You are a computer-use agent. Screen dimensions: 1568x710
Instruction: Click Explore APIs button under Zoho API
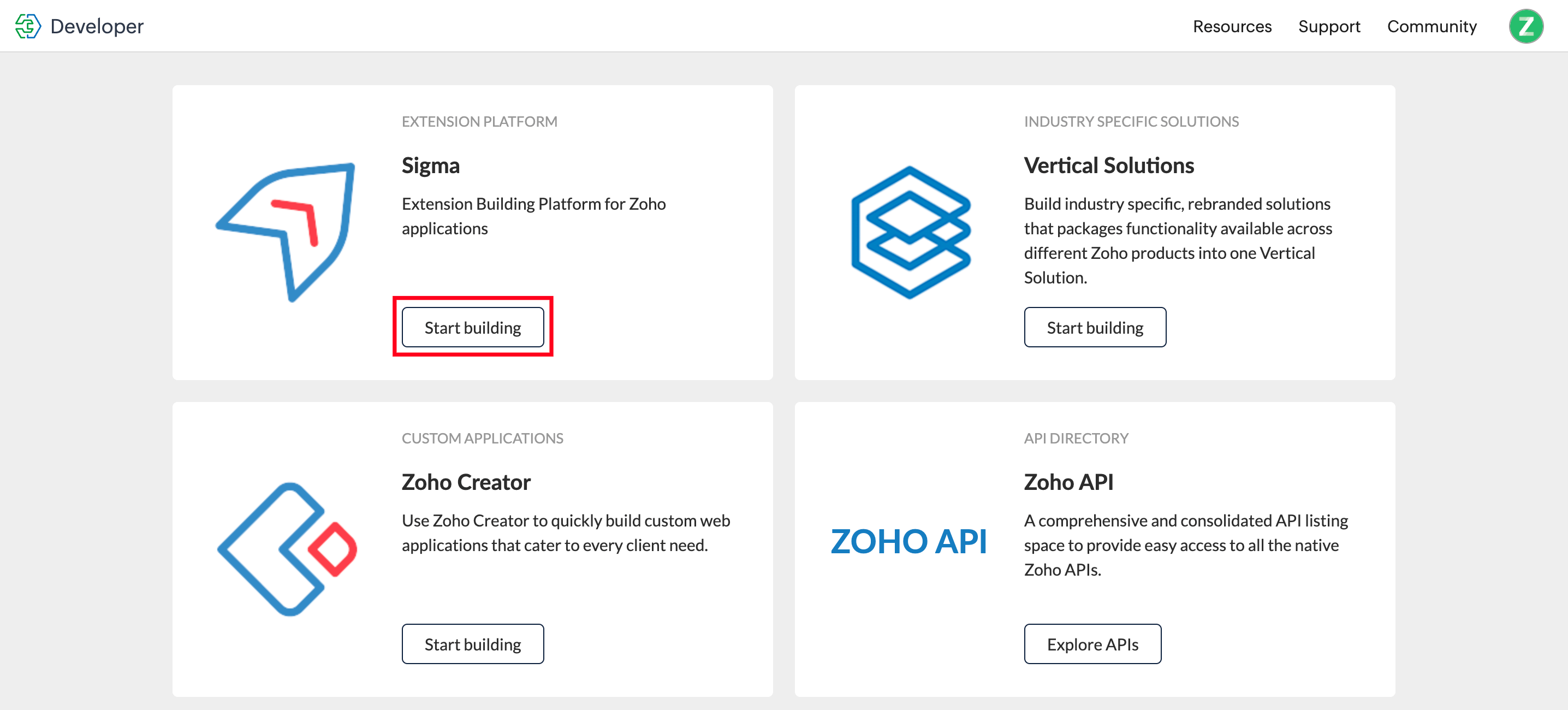click(x=1093, y=644)
